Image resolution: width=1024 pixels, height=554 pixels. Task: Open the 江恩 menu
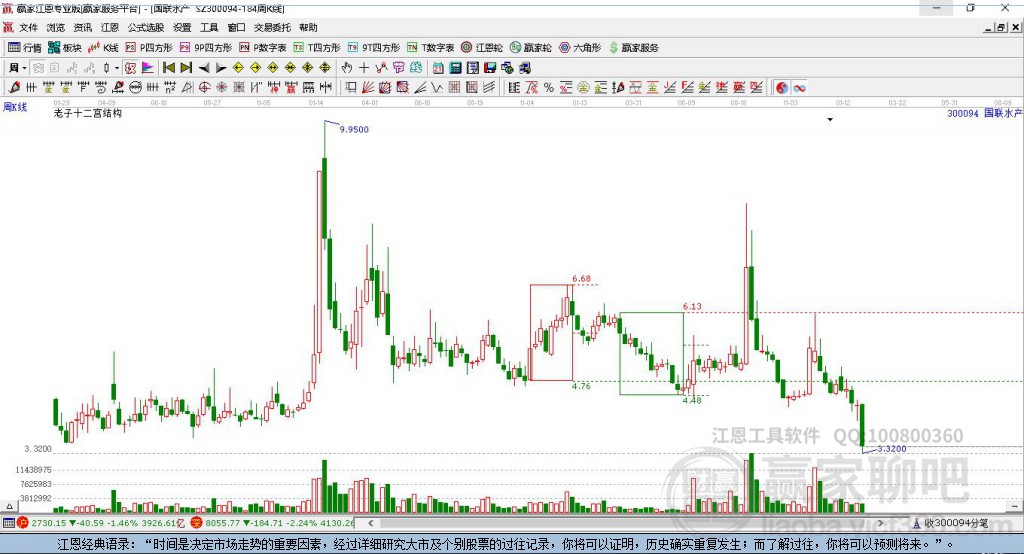(x=110, y=27)
